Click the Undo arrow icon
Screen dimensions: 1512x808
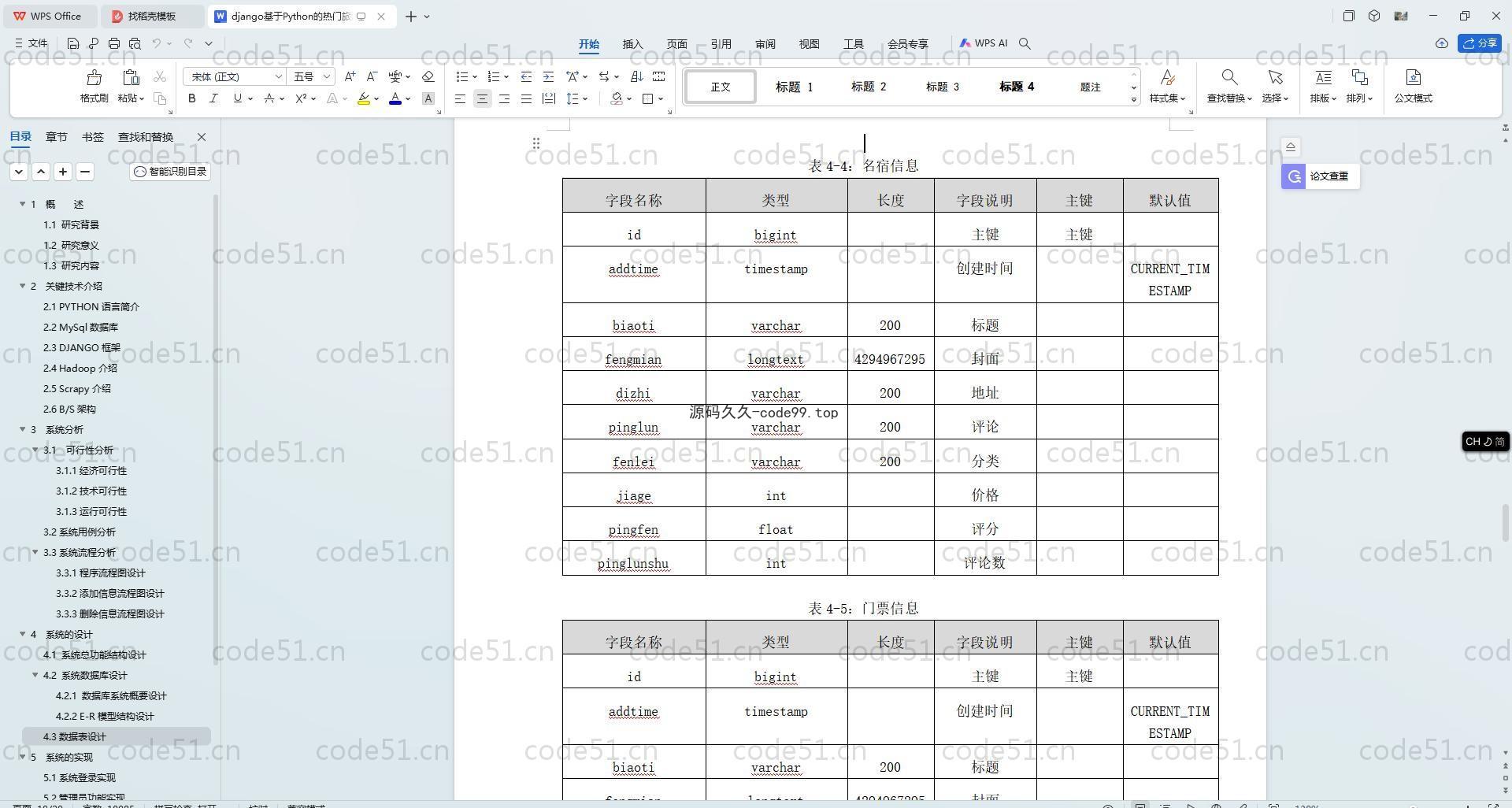click(157, 43)
